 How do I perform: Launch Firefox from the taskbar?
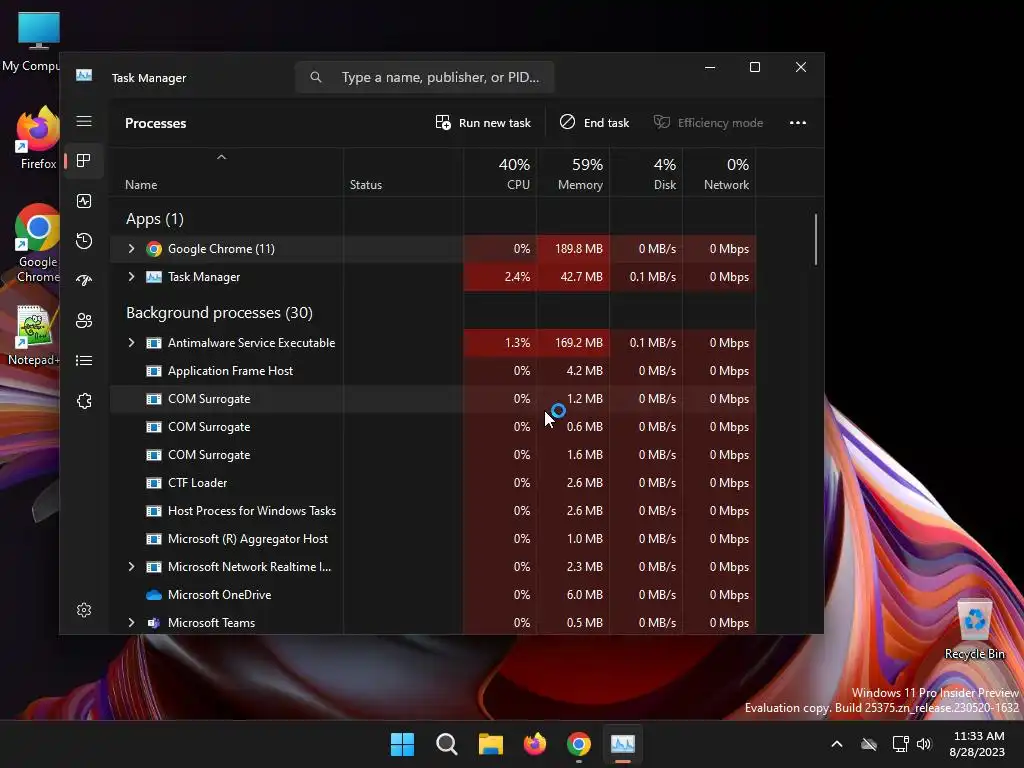(x=535, y=744)
